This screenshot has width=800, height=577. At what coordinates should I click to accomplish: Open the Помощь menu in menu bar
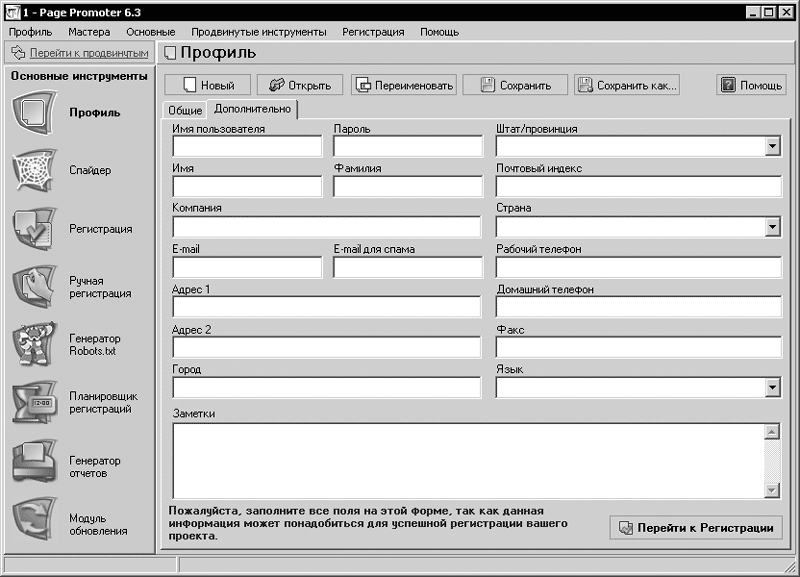click(440, 32)
